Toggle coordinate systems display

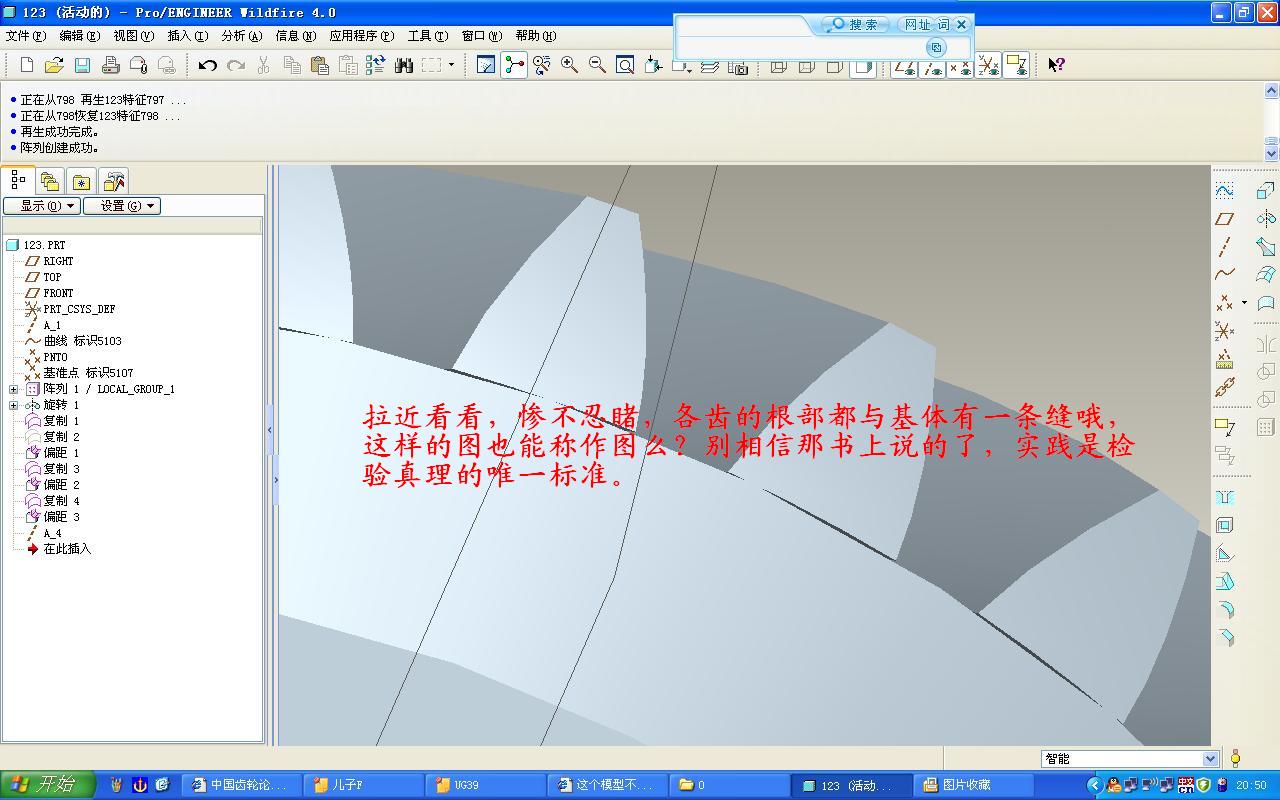click(988, 66)
